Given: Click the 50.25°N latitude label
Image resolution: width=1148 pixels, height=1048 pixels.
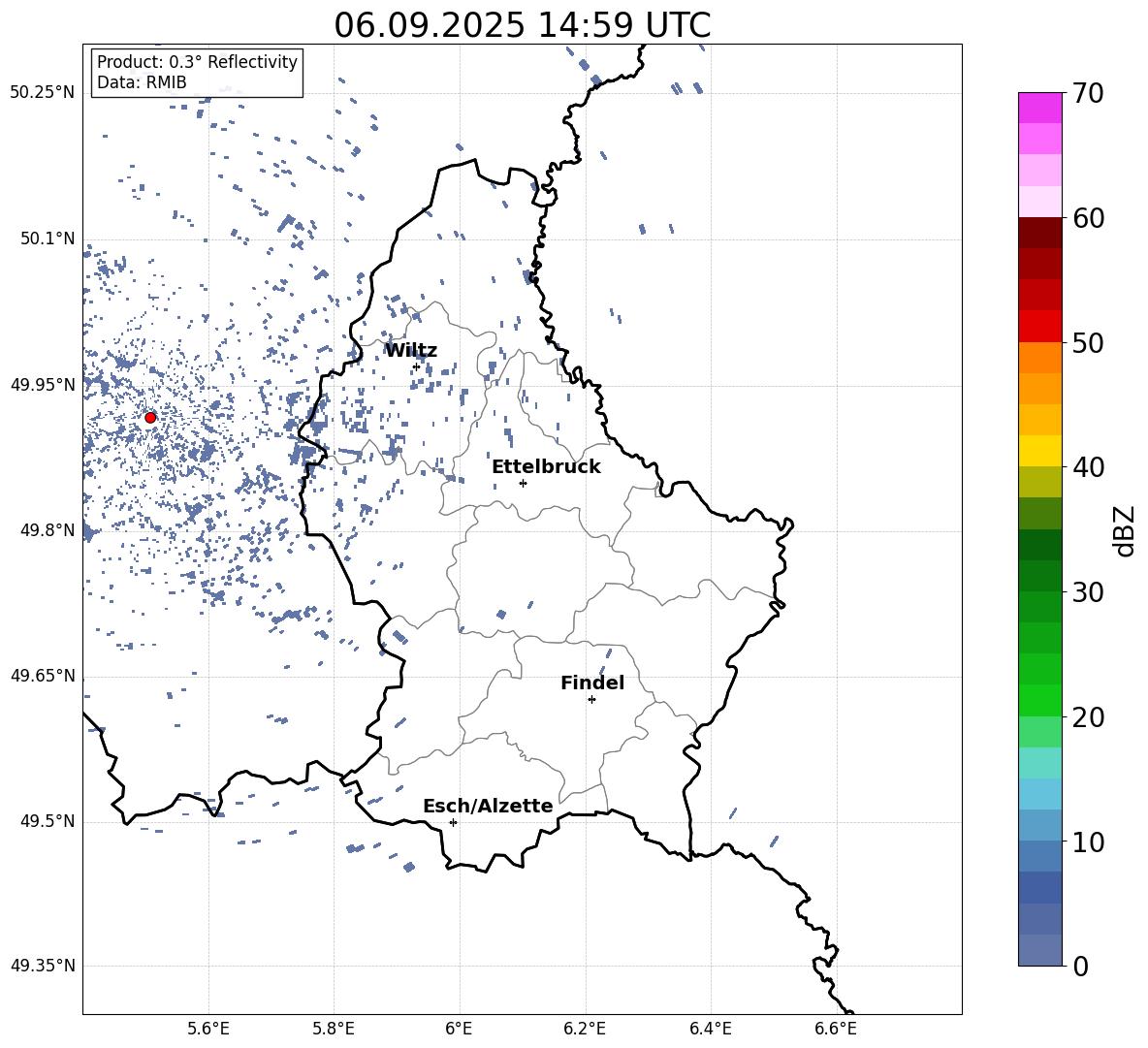Looking at the screenshot, I should (x=43, y=93).
